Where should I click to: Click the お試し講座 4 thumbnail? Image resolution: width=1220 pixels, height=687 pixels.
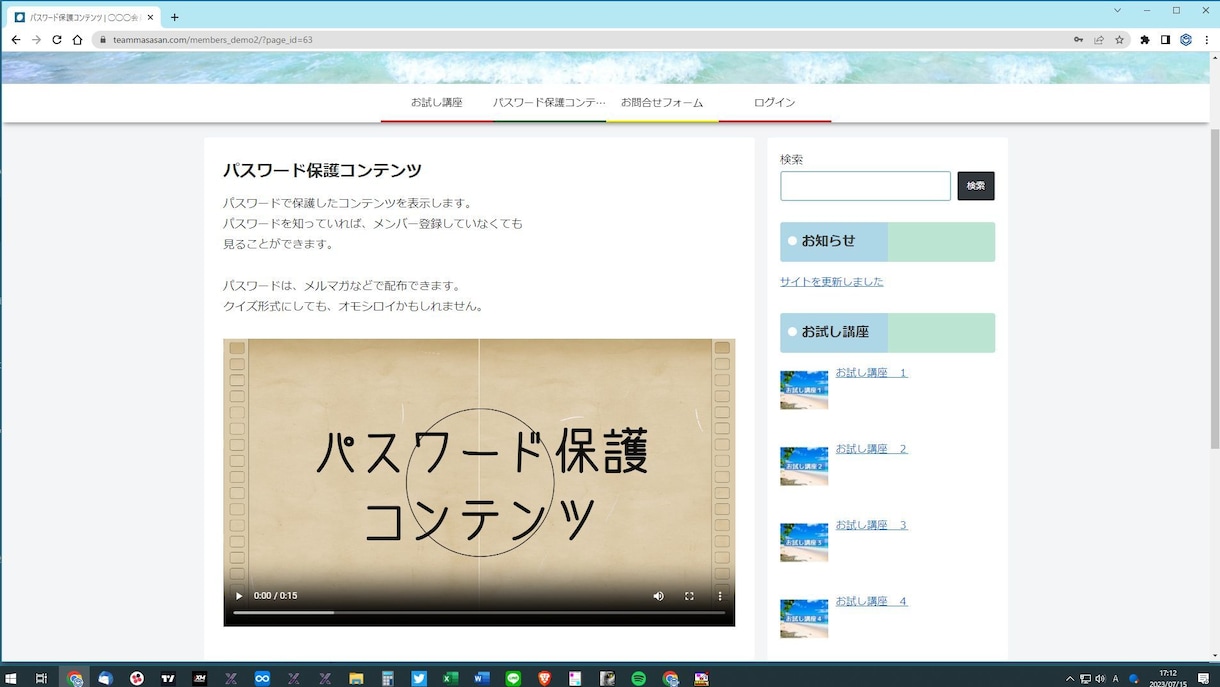point(804,618)
